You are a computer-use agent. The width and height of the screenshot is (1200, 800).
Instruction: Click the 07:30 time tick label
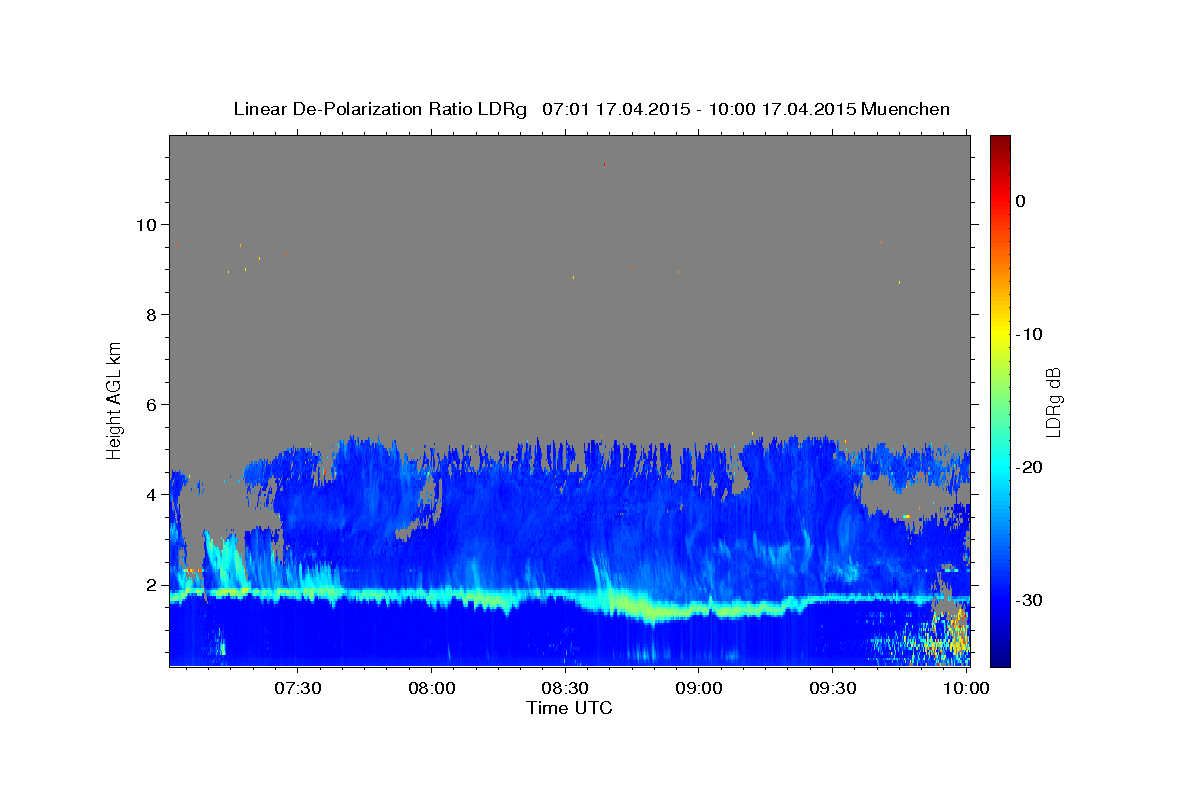[298, 689]
